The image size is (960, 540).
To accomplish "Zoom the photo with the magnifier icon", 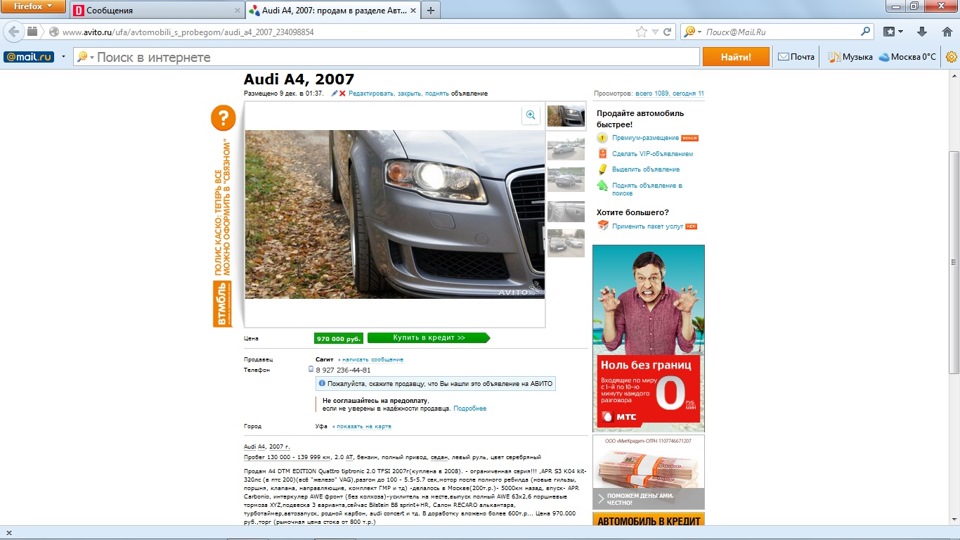I will (531, 115).
